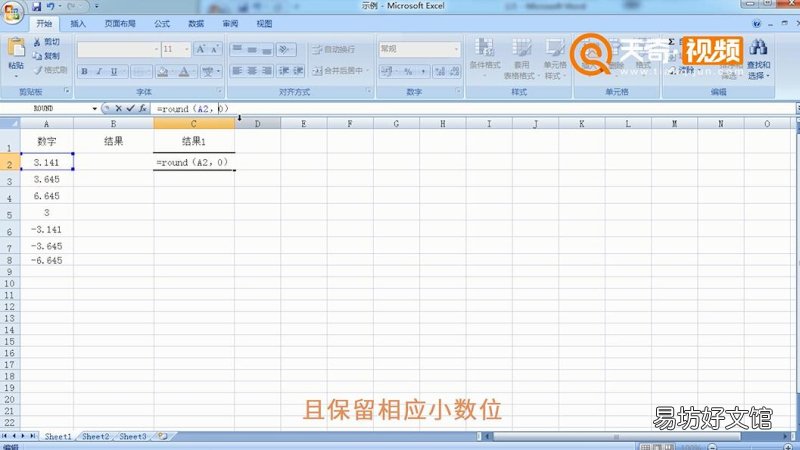Open the Name Box dropdown arrow

click(94, 108)
